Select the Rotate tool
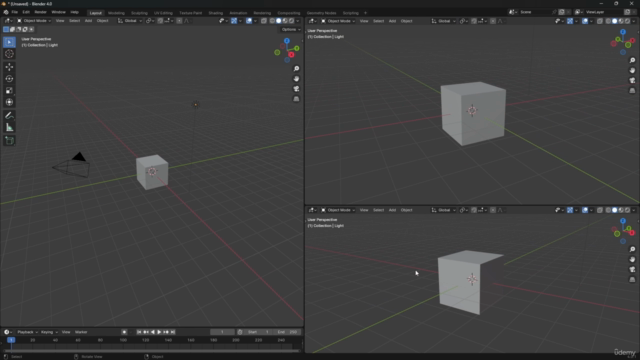640x360 pixels. click(9, 79)
